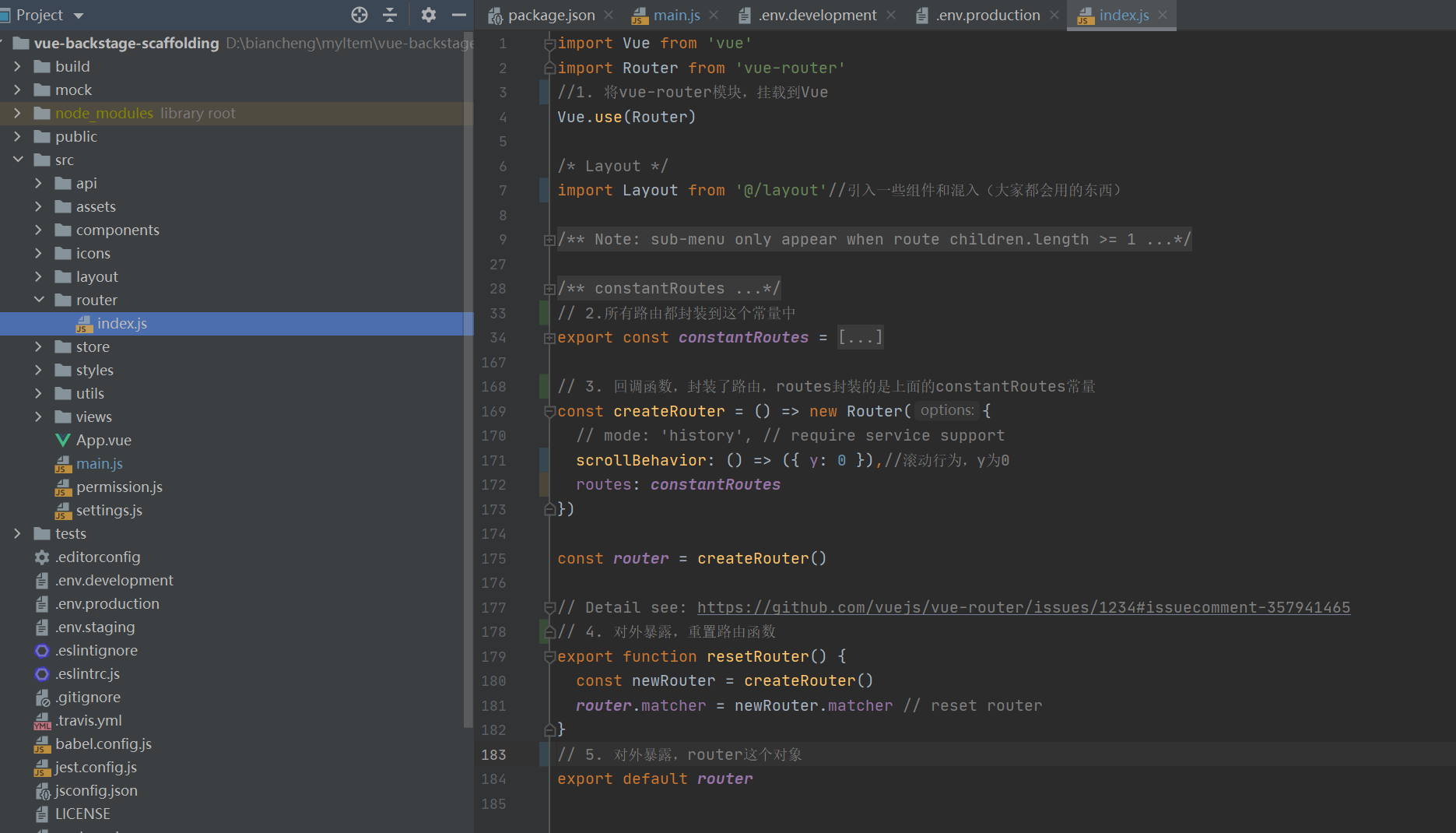Open settings.js file
Viewport: 1456px width, 833px height.
(x=109, y=510)
